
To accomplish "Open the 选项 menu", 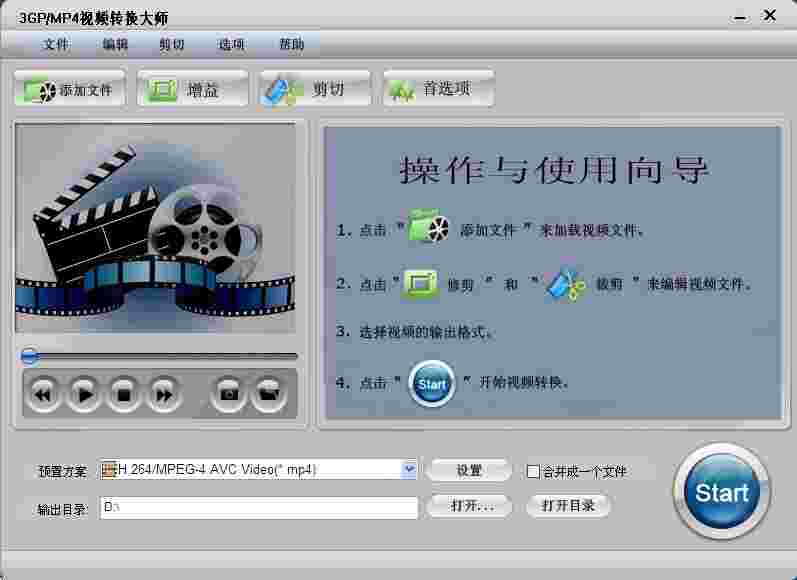I will [x=231, y=44].
